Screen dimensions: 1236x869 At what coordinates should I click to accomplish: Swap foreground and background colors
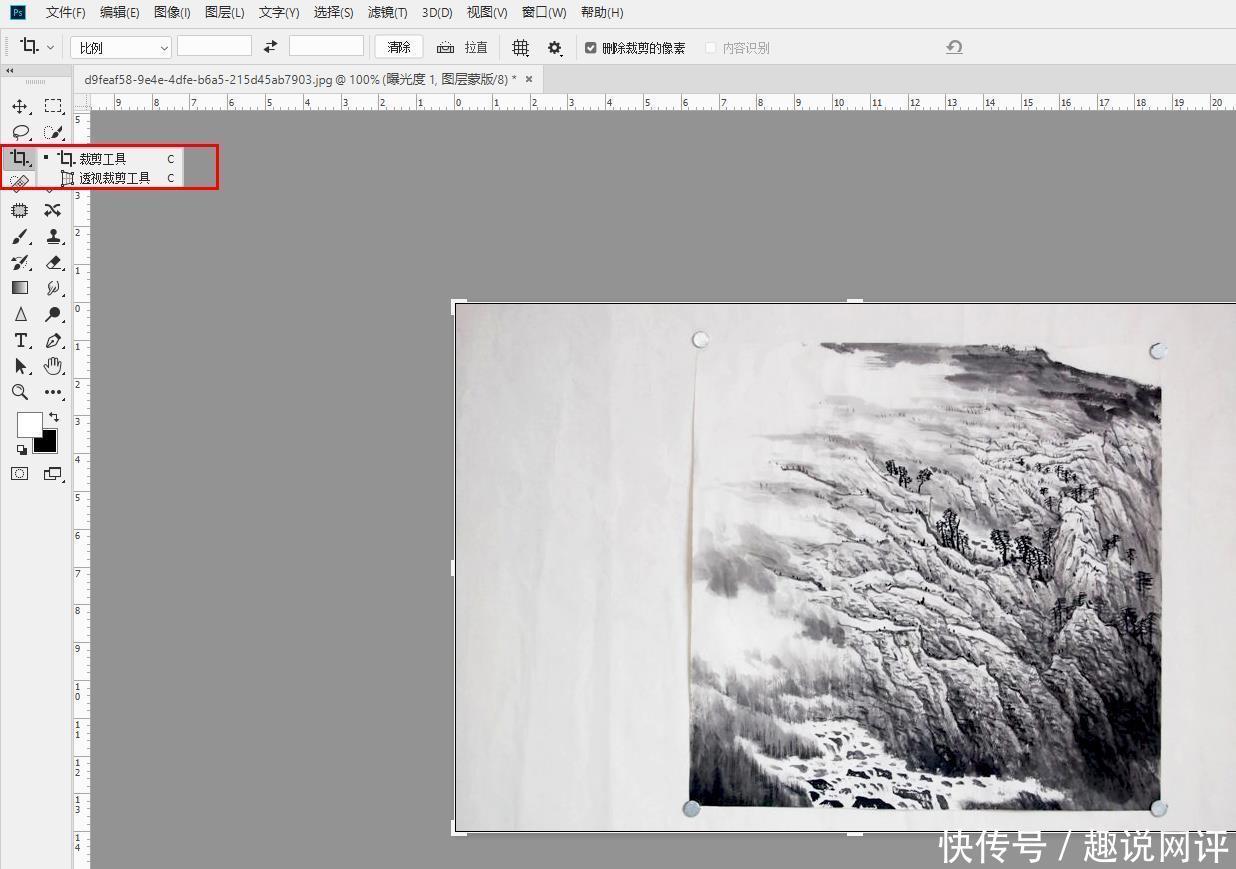[54, 417]
